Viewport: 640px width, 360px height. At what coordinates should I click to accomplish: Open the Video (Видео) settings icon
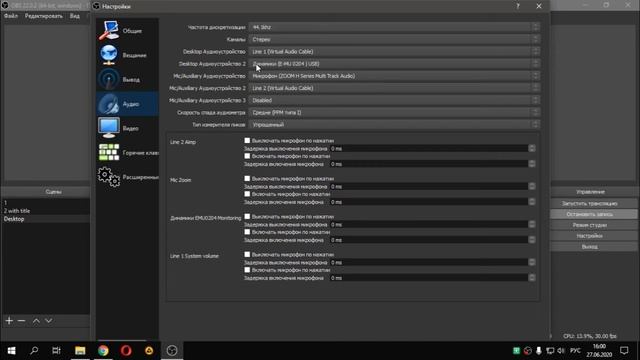[109, 128]
